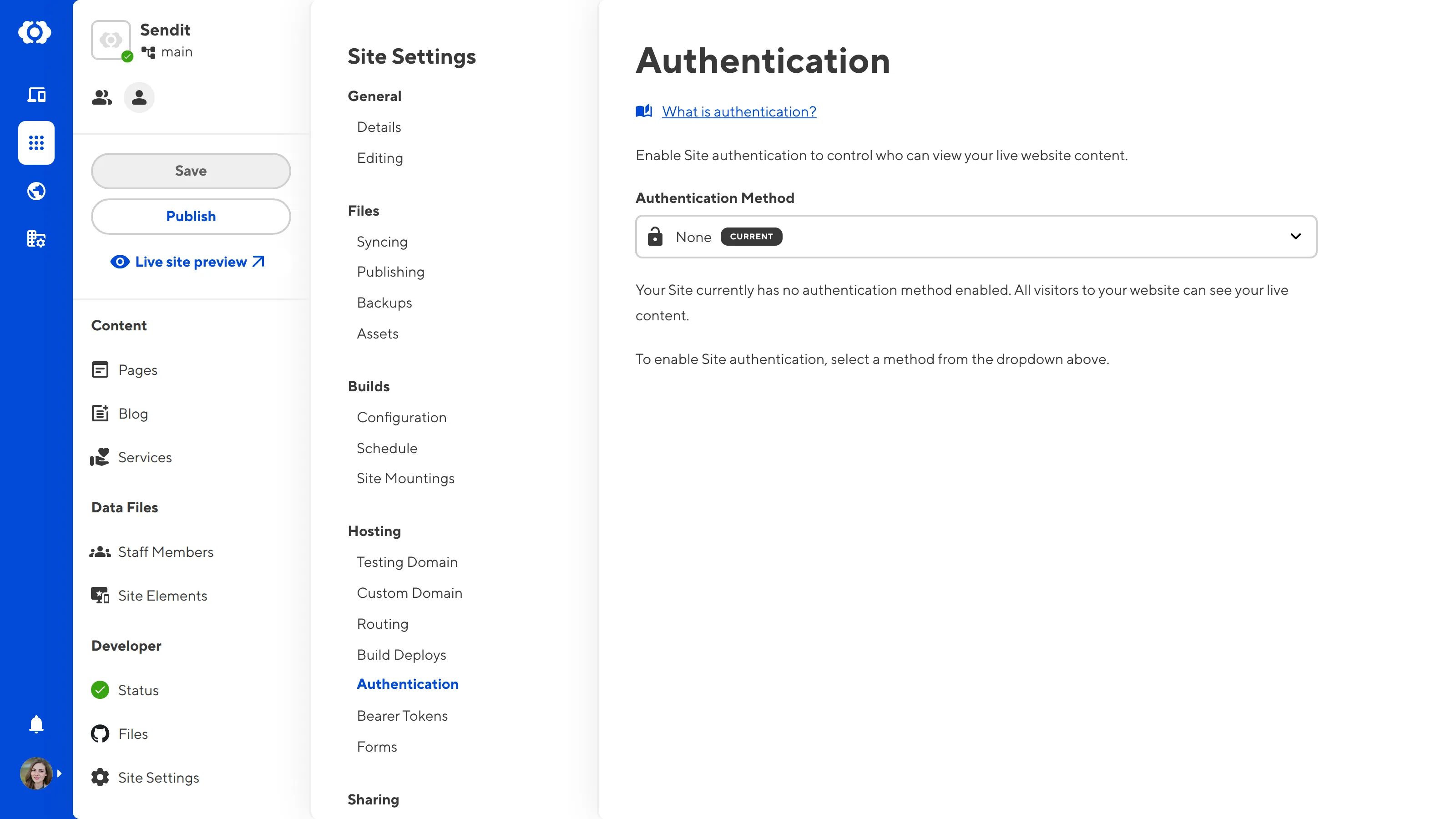Click the CloudCannon logo icon

click(x=35, y=32)
